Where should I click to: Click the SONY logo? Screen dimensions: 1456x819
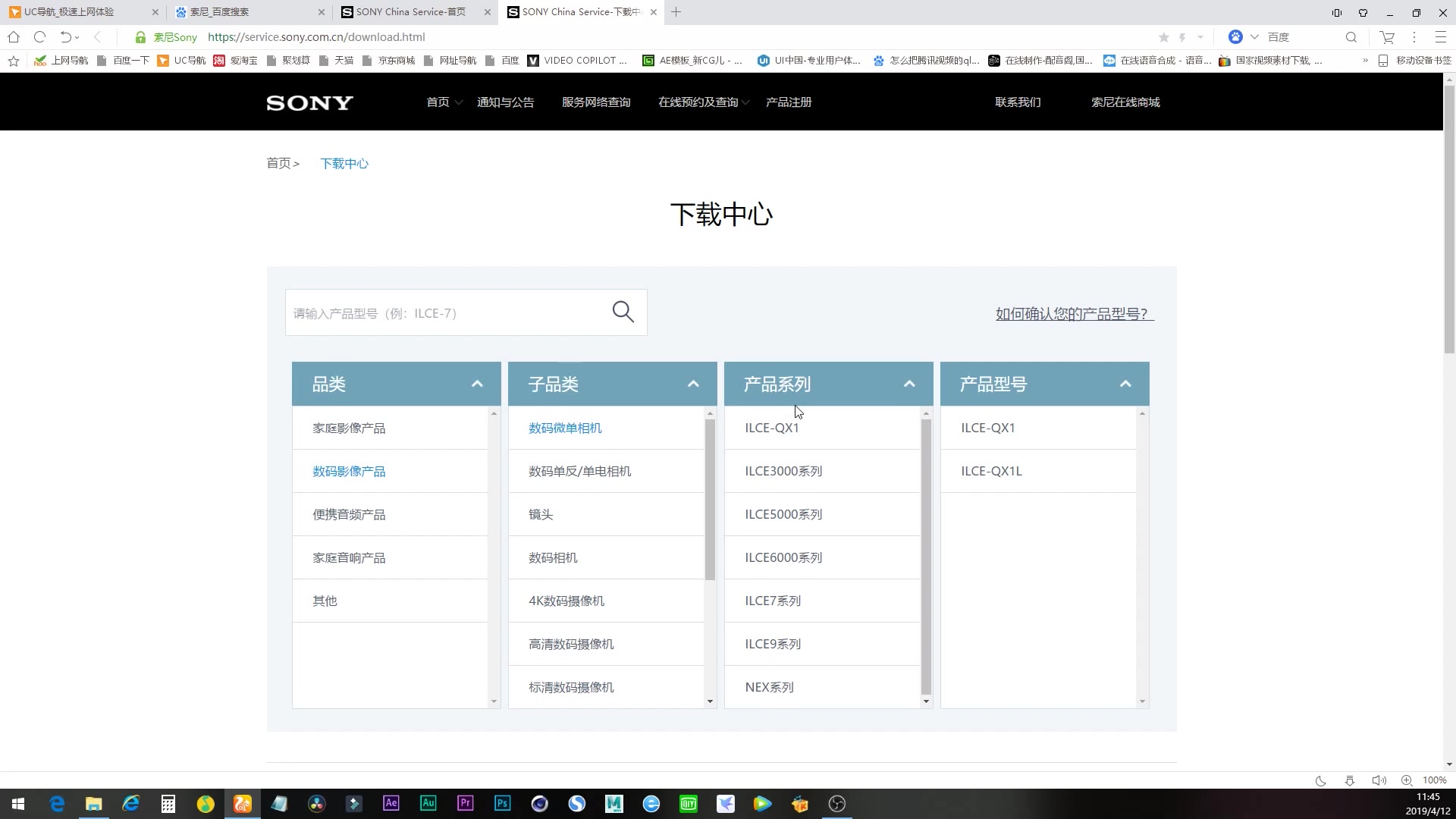click(x=309, y=102)
